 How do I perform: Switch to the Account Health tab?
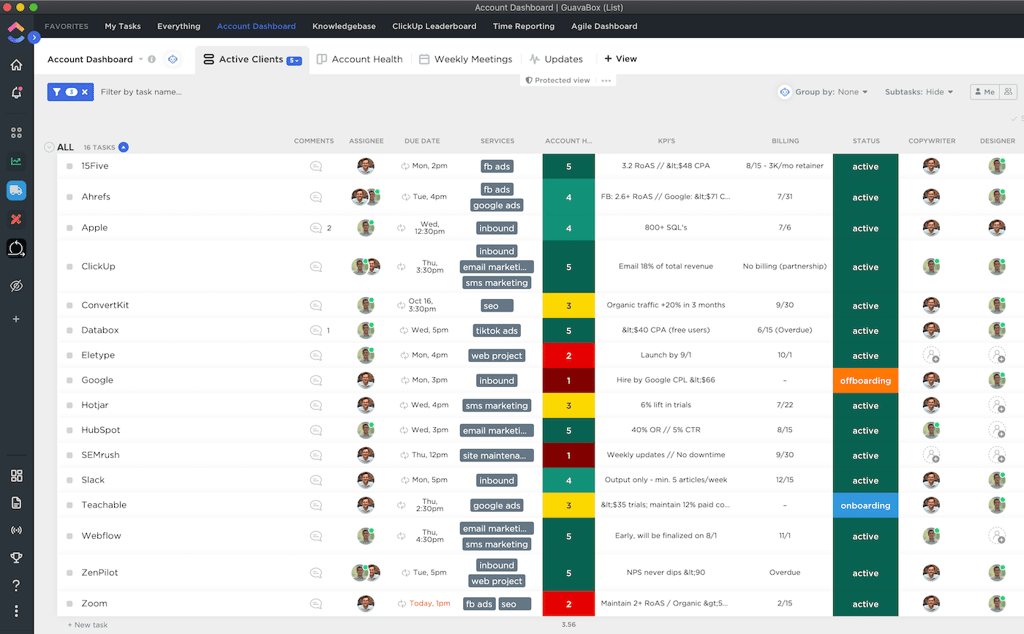[x=360, y=59]
